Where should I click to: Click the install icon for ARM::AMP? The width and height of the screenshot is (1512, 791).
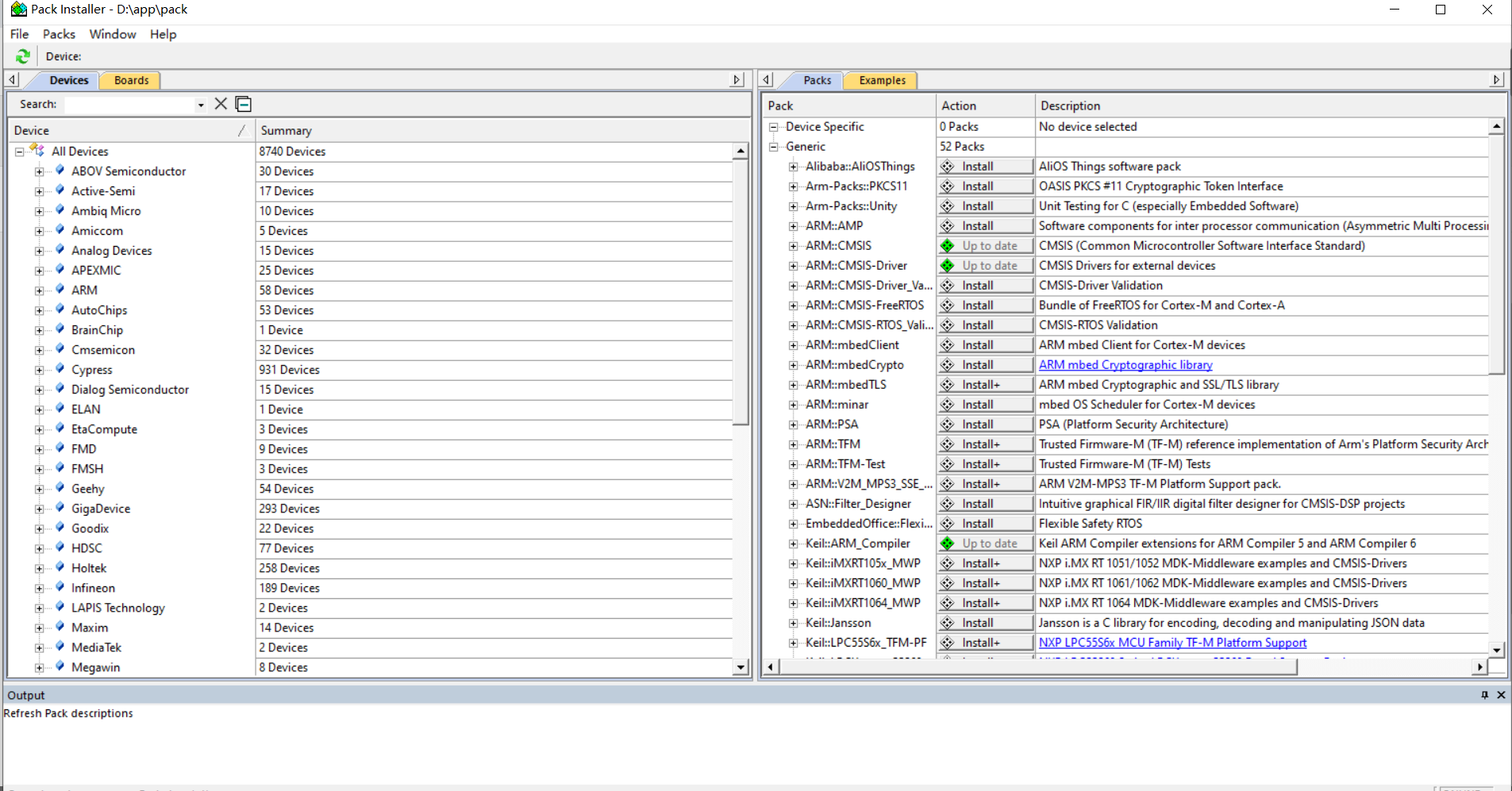[x=948, y=226]
